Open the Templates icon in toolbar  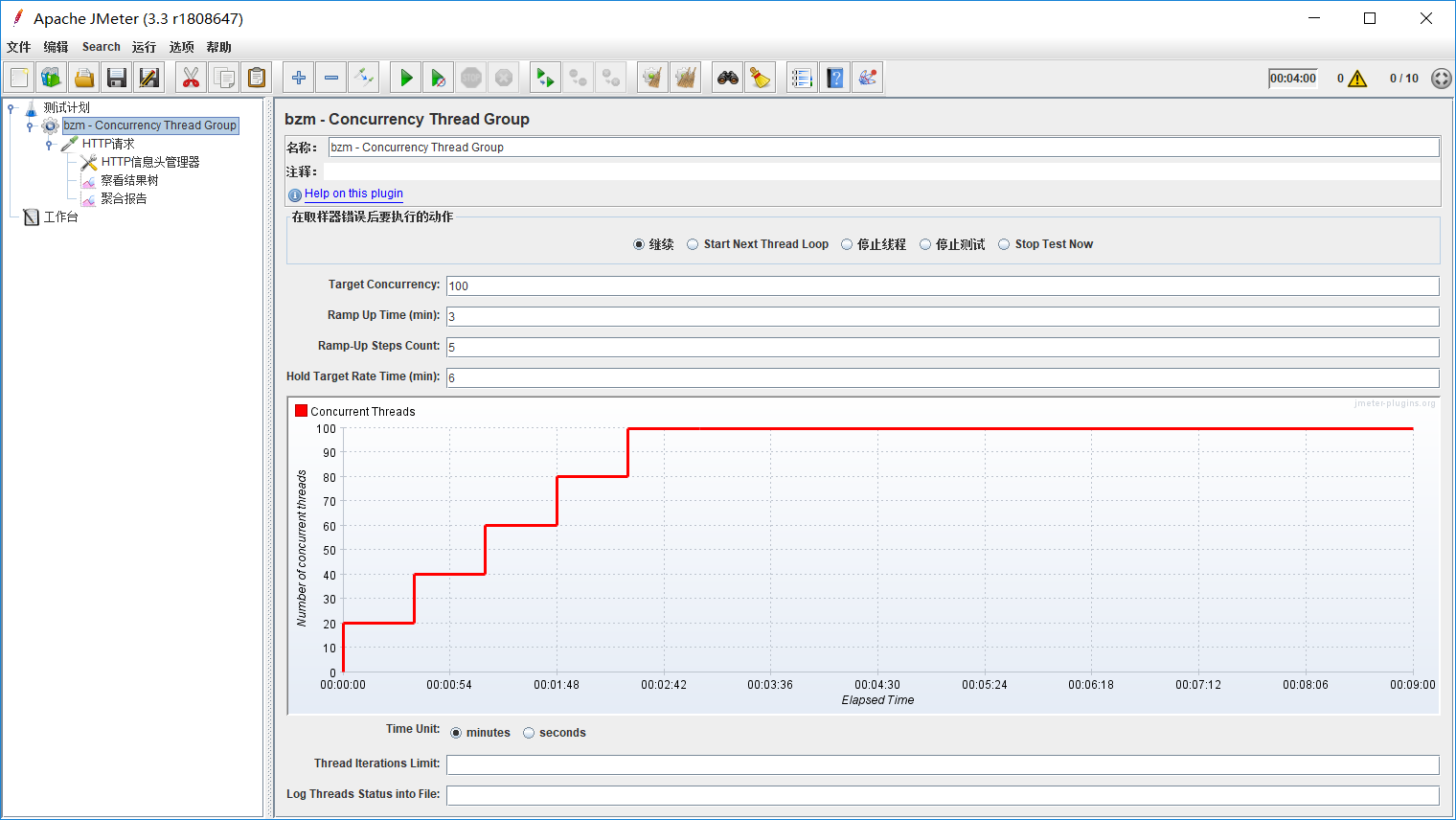[52, 78]
